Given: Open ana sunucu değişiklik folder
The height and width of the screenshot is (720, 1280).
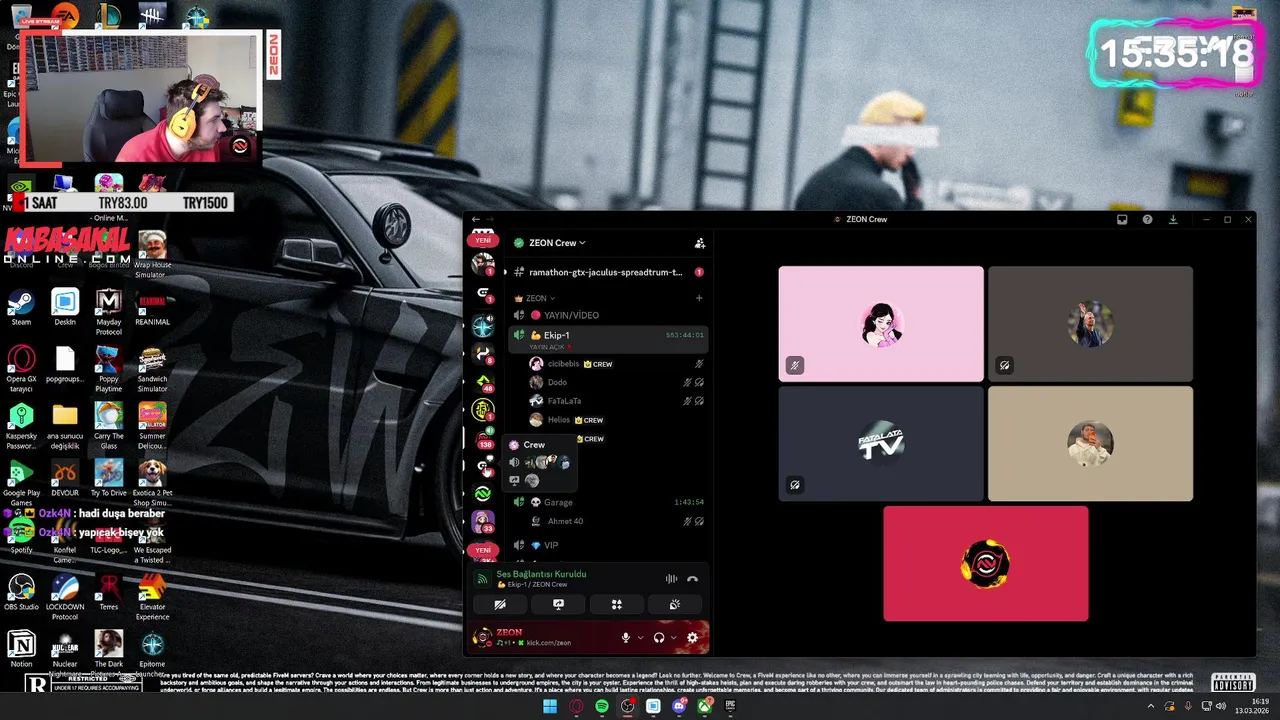Looking at the screenshot, I should (65, 426).
